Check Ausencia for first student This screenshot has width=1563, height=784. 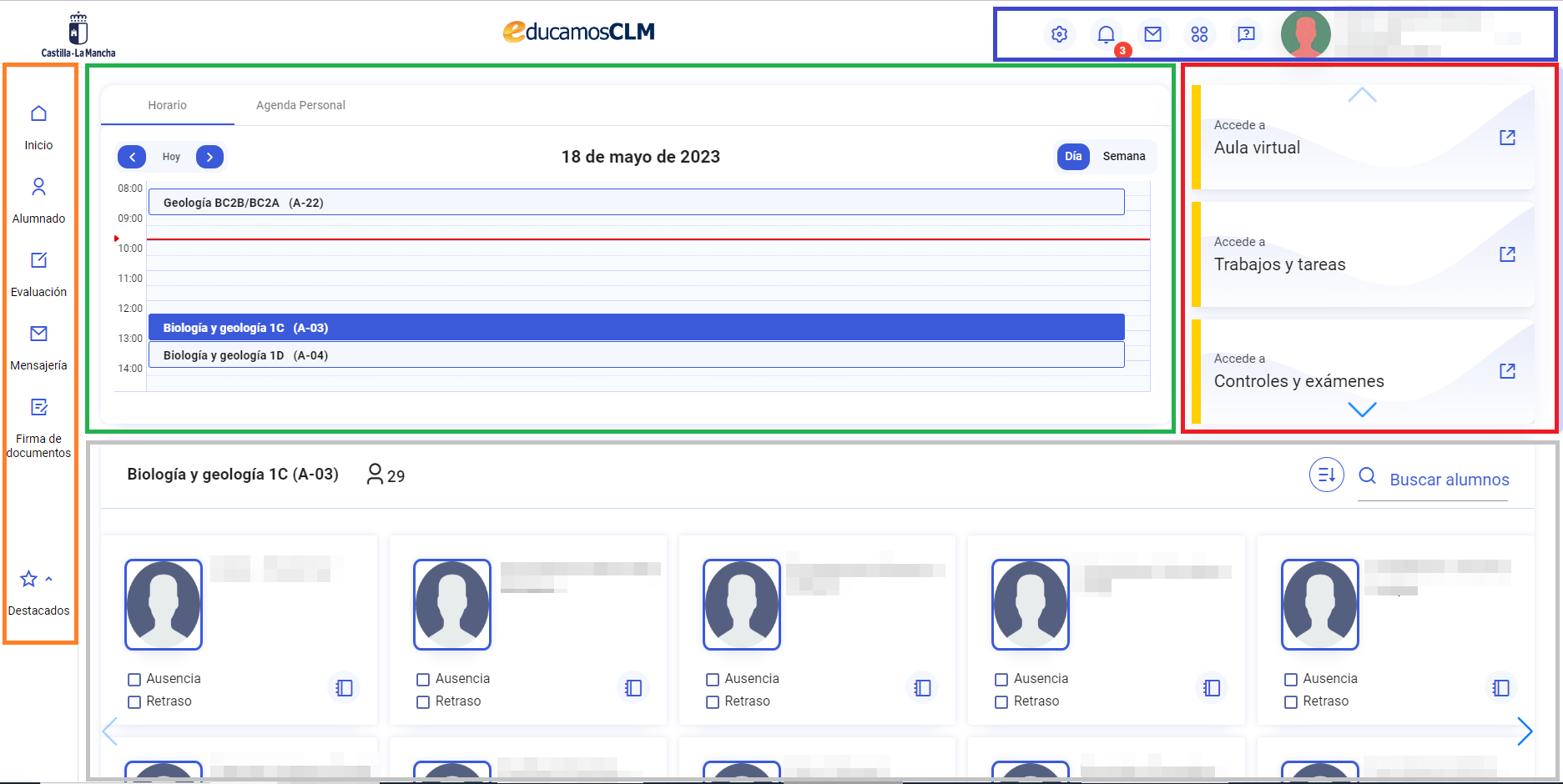[x=134, y=680]
